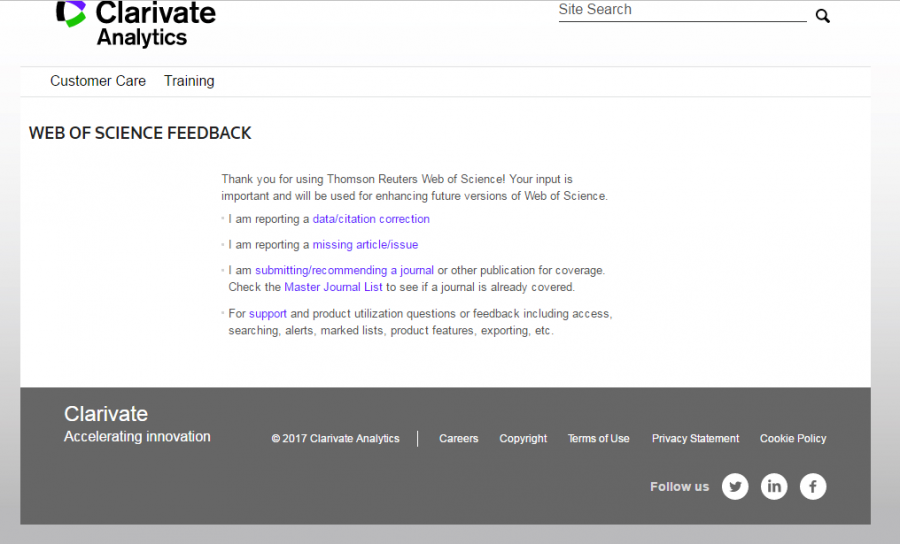900x544 pixels.
Task: Open the Customer Care menu
Action: (98, 81)
